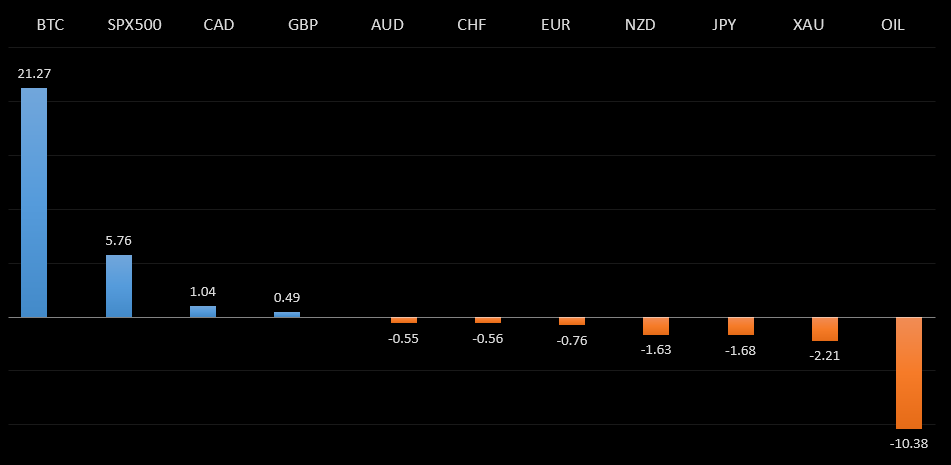Select the -2.21 value label

[x=825, y=355]
